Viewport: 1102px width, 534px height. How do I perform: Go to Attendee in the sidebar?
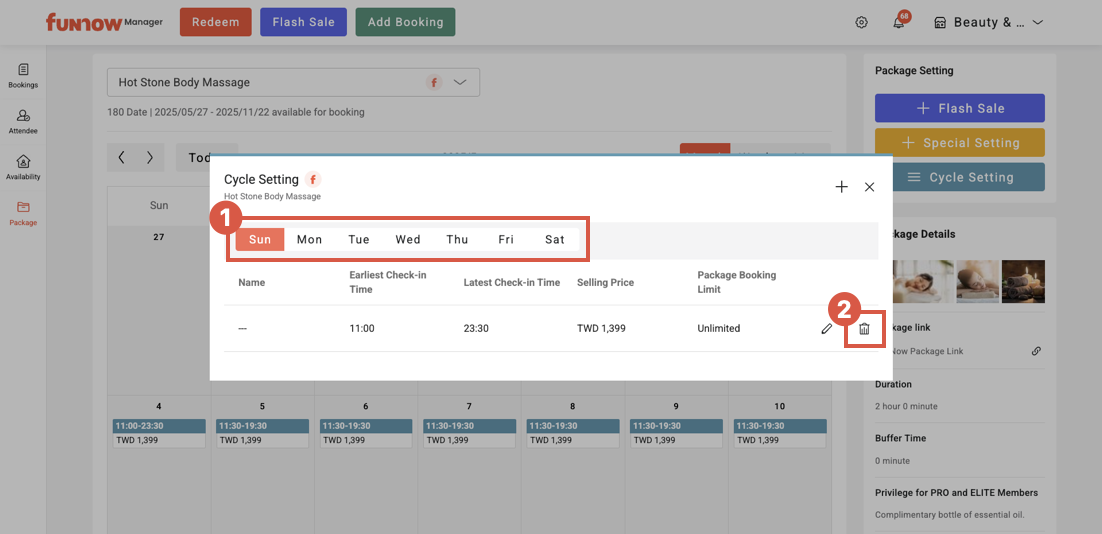23,122
